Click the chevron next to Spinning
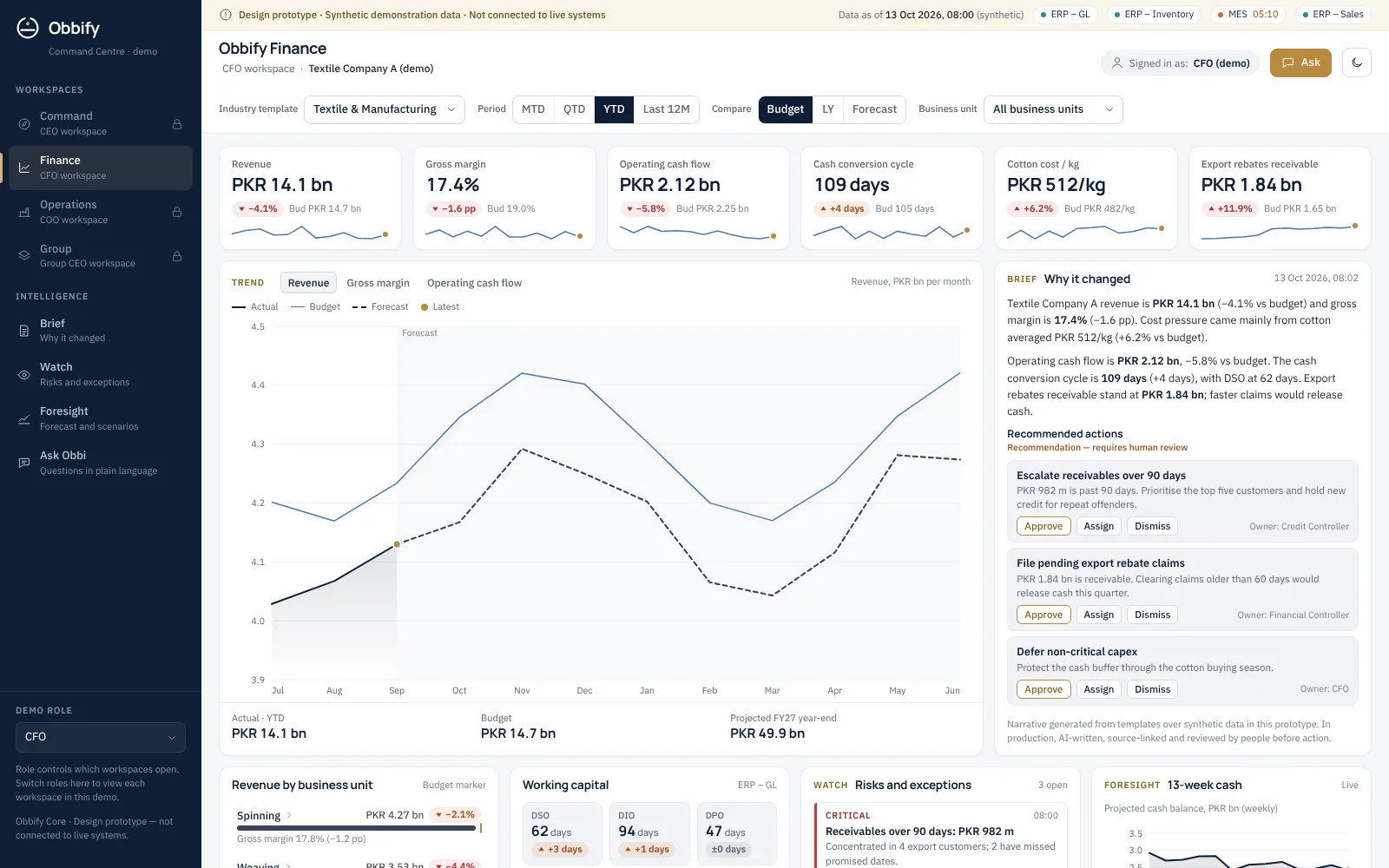This screenshot has width=1389, height=868. point(289,815)
